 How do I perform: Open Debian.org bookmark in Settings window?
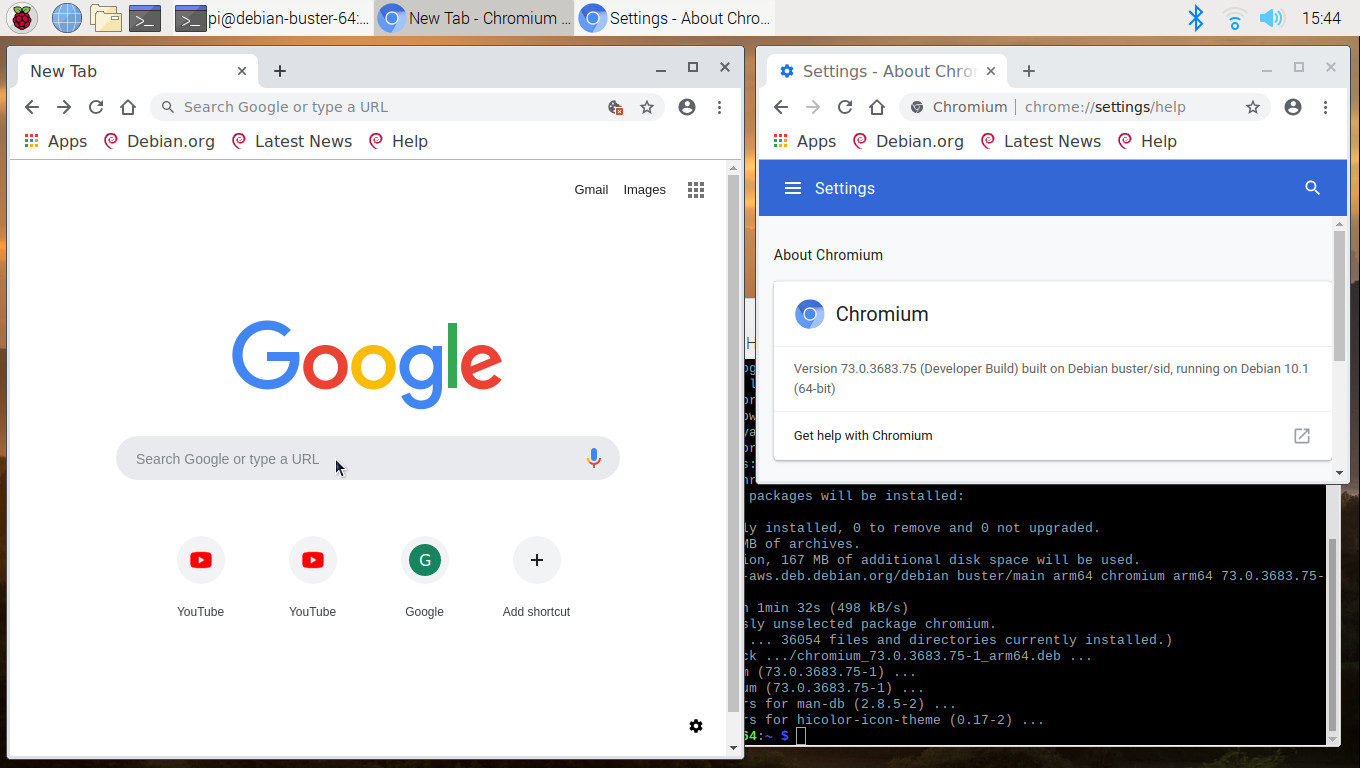909,141
